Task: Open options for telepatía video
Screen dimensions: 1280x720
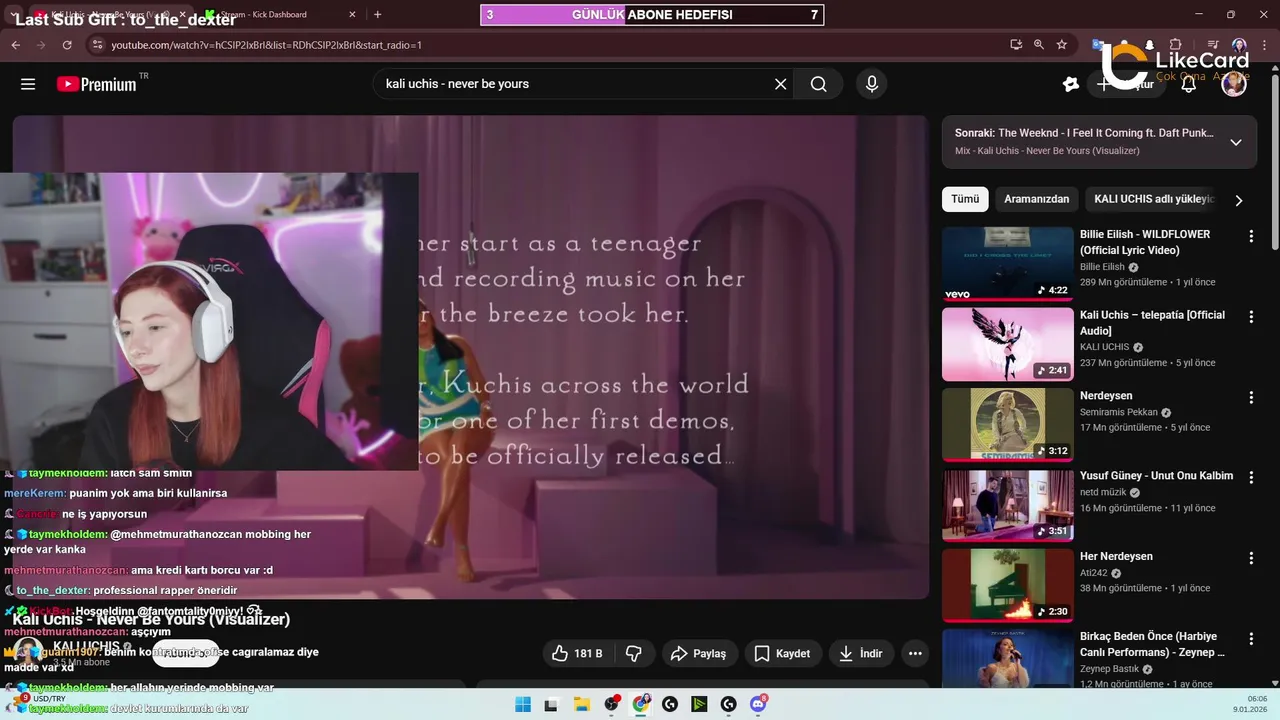Action: [x=1250, y=317]
